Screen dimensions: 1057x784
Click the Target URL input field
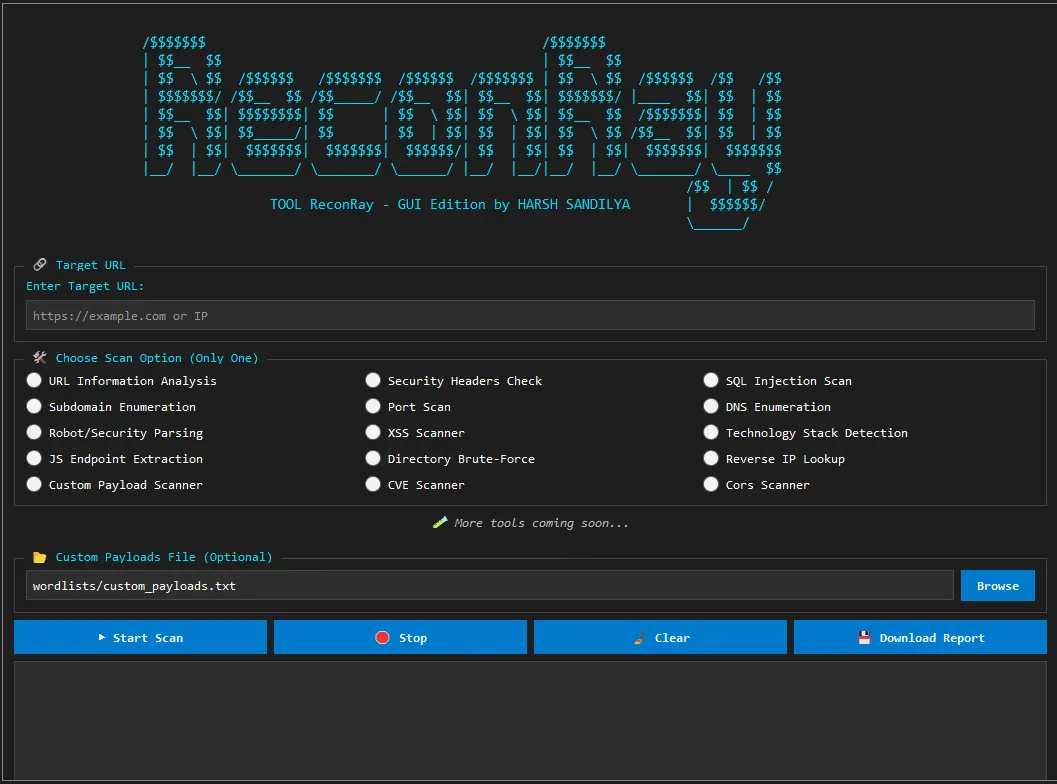(530, 316)
